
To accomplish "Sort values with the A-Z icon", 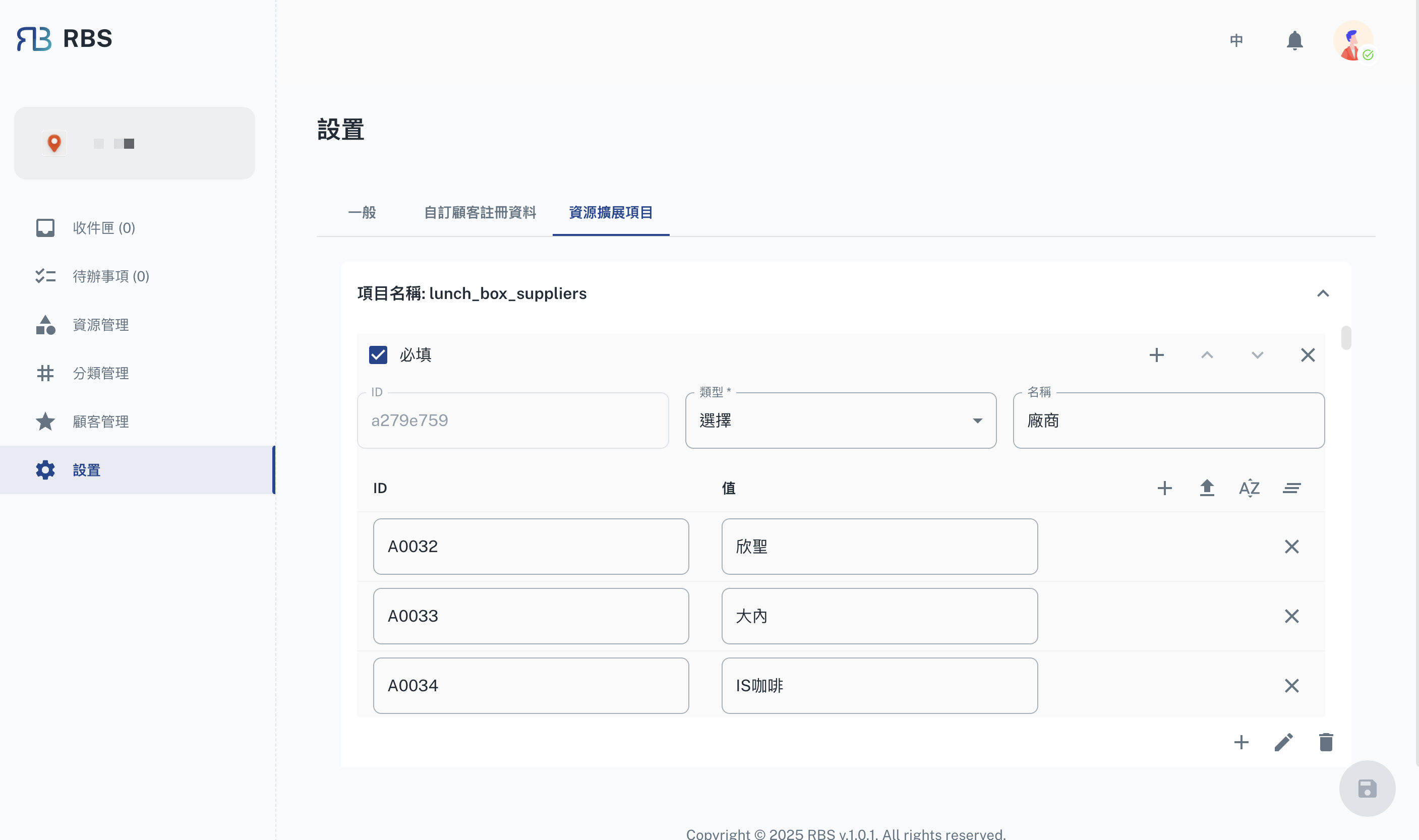I will 1249,488.
